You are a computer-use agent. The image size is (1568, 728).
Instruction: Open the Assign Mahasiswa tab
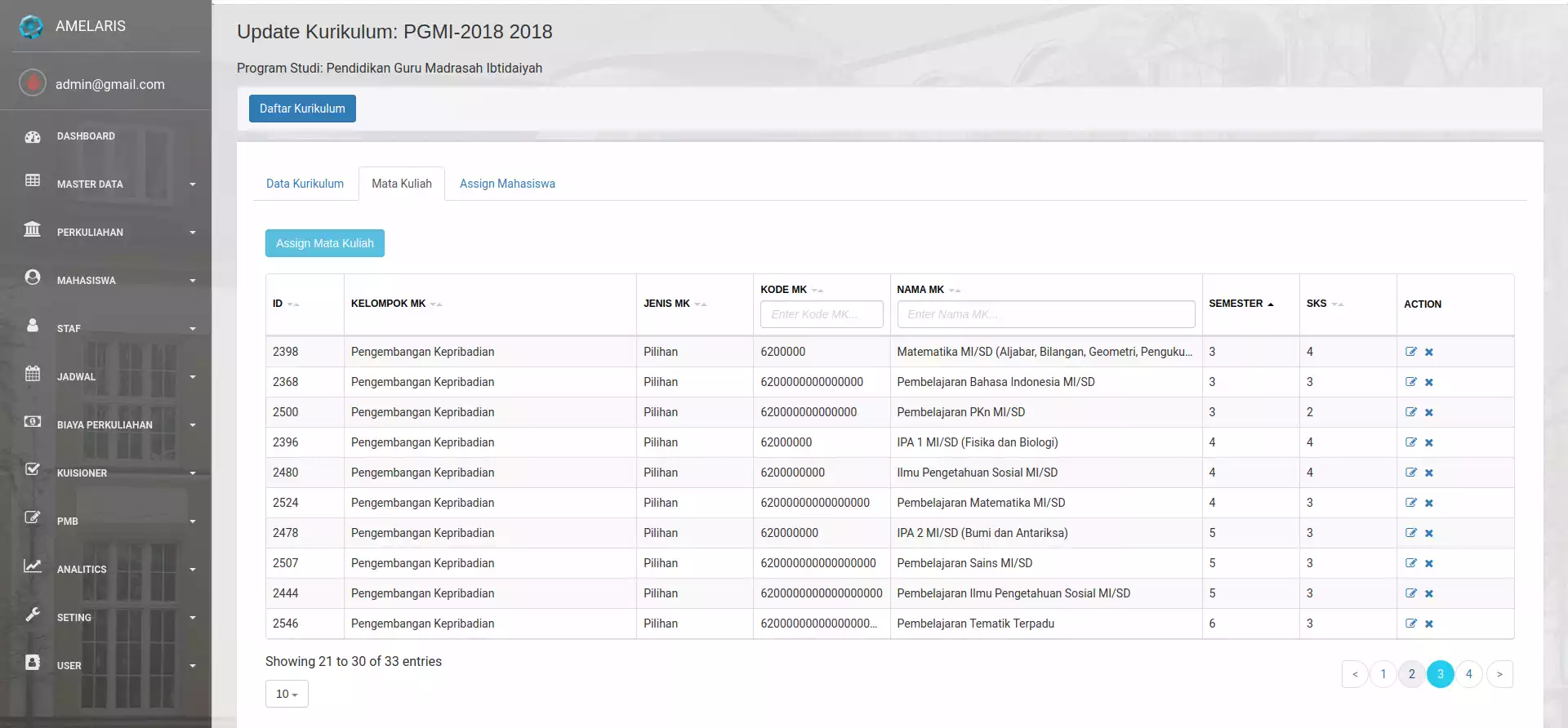pos(507,184)
